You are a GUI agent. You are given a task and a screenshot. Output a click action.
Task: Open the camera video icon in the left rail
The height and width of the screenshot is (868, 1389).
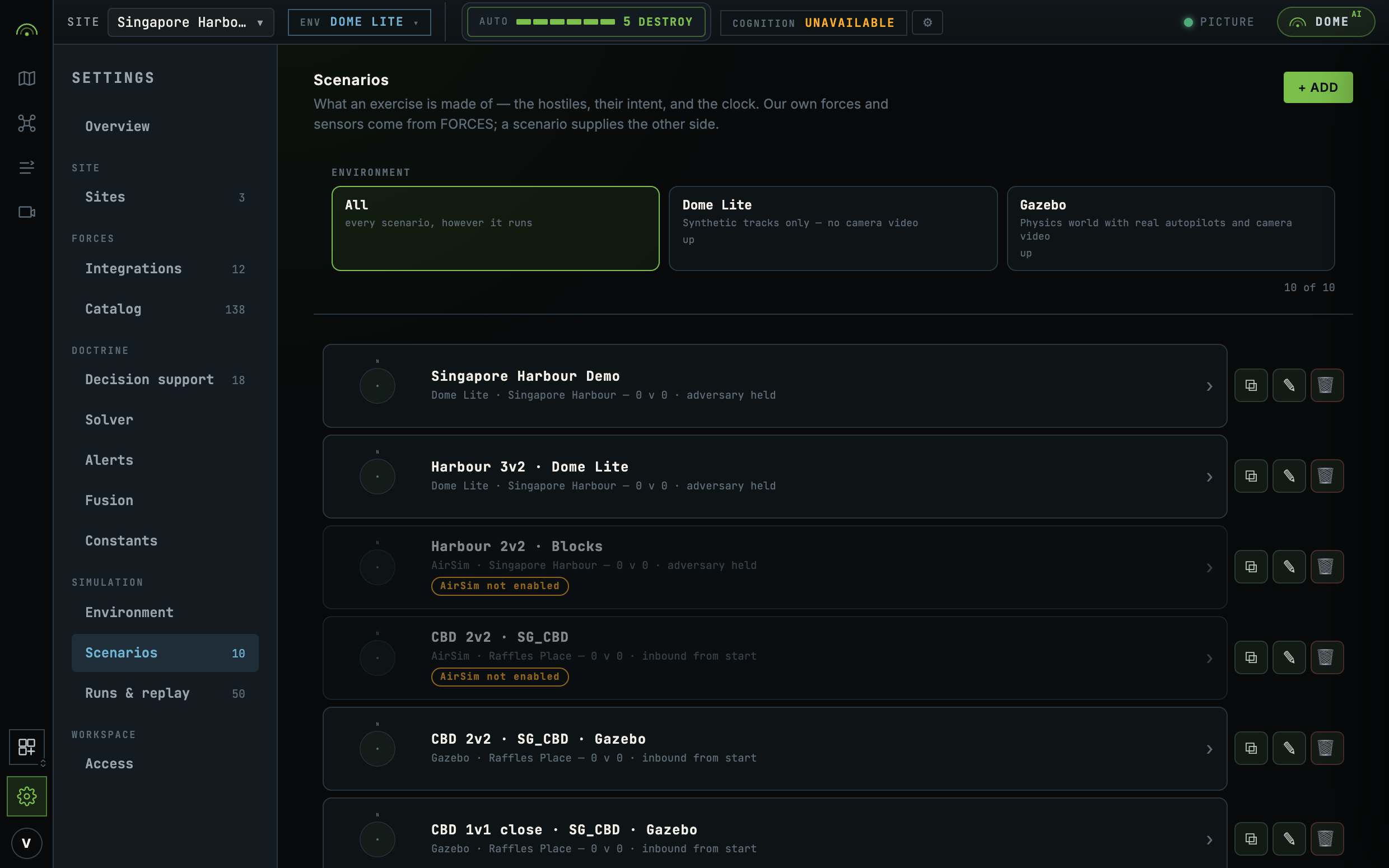26,212
